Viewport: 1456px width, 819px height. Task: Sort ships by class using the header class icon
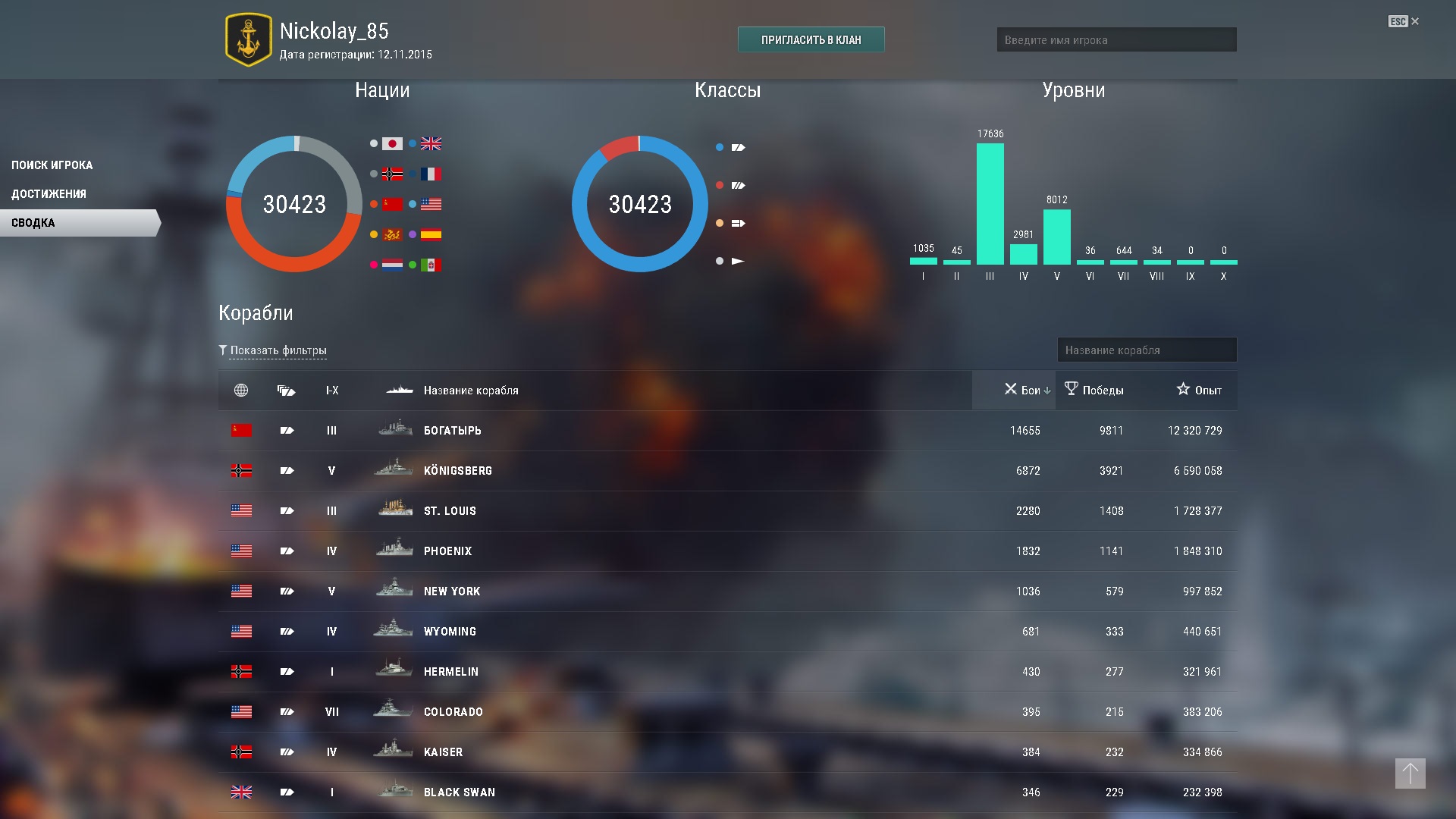[x=286, y=391]
